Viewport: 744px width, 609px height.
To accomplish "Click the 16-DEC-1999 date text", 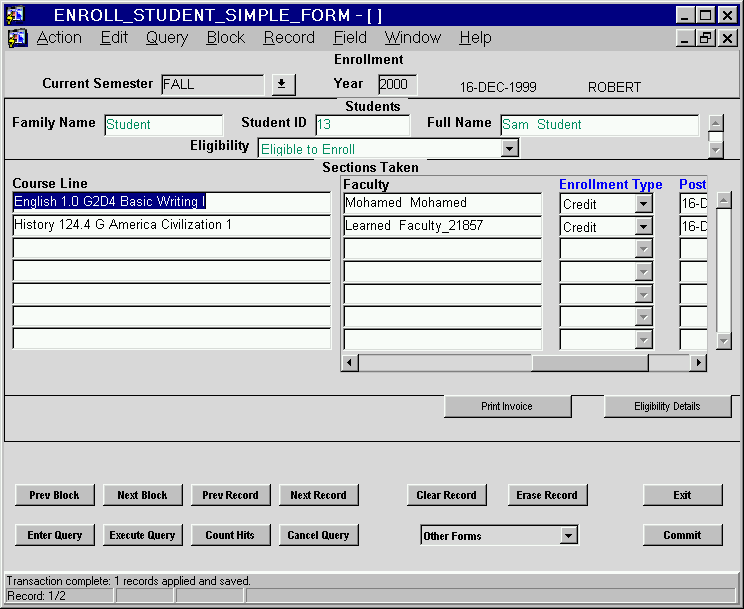I will [498, 87].
